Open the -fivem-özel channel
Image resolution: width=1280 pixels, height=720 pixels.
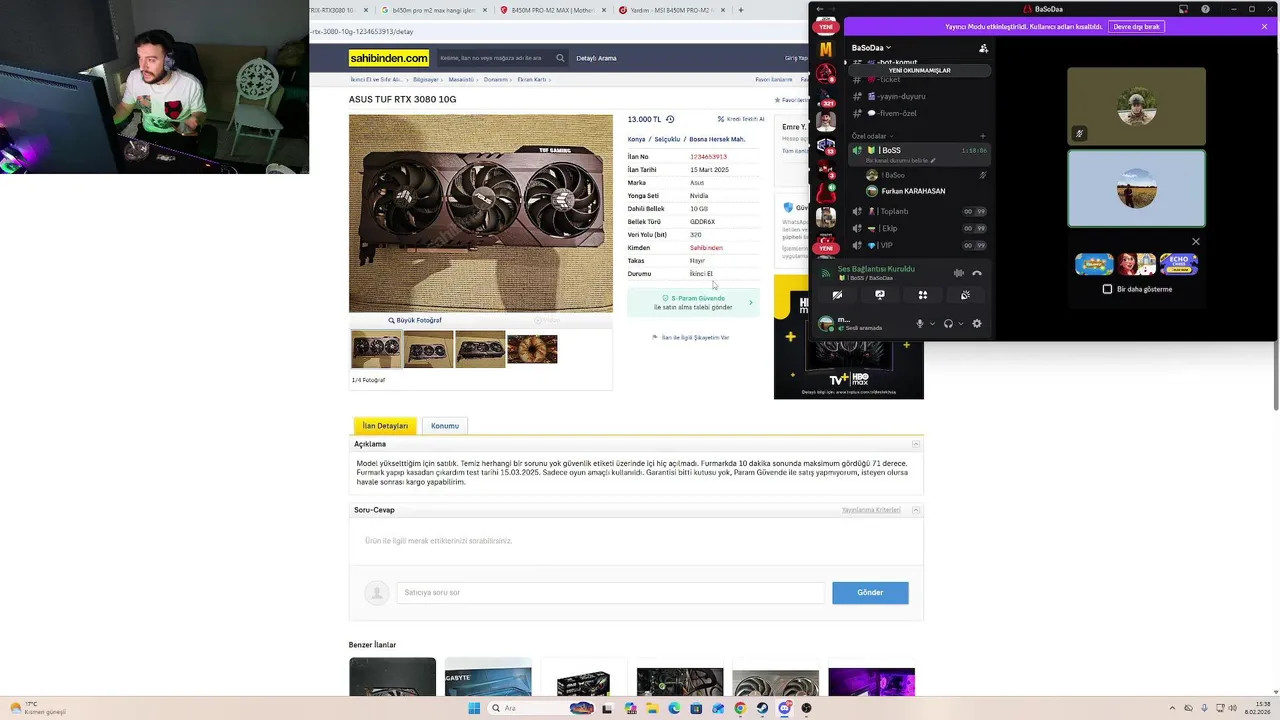[x=897, y=113]
